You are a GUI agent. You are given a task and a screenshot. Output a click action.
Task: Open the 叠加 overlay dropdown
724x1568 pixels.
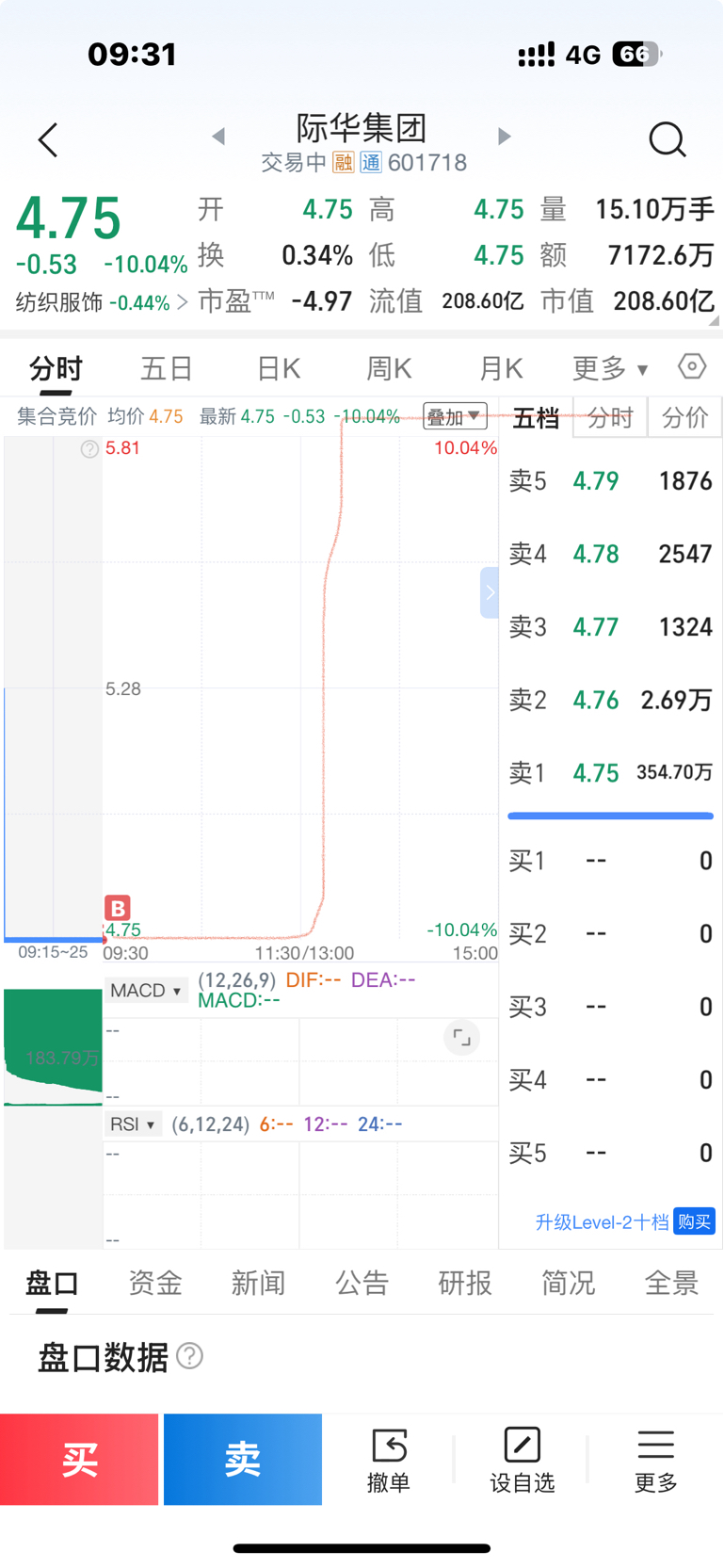455,416
